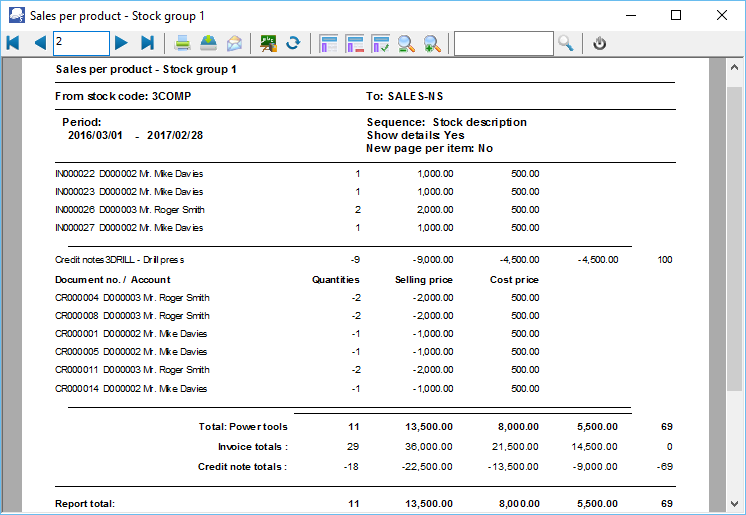This screenshot has width=746, height=515.
Task: Advance to next page
Action: click(x=121, y=43)
